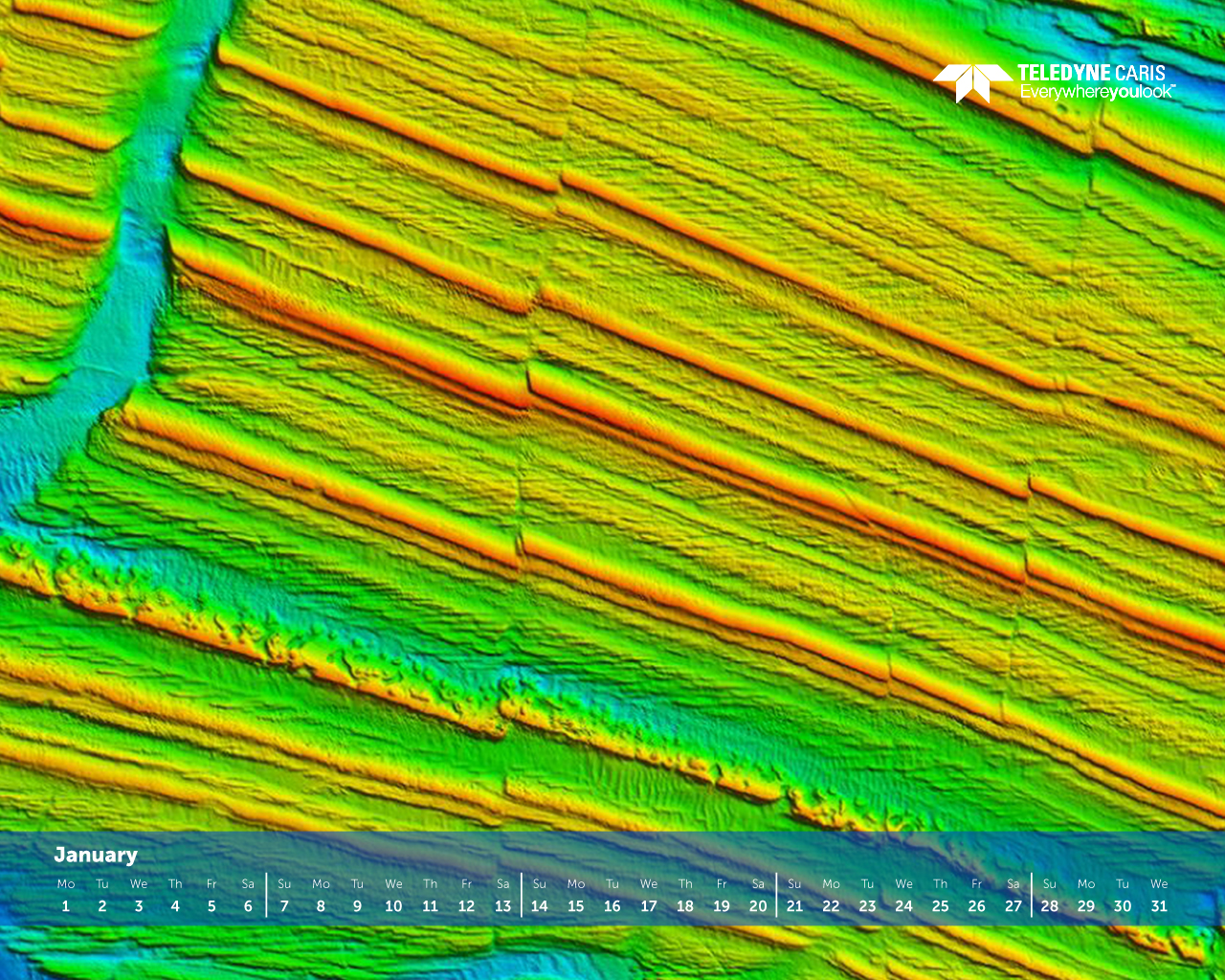
Task: Select date 29 in the calendar strip
Action: pyautogui.click(x=1086, y=905)
